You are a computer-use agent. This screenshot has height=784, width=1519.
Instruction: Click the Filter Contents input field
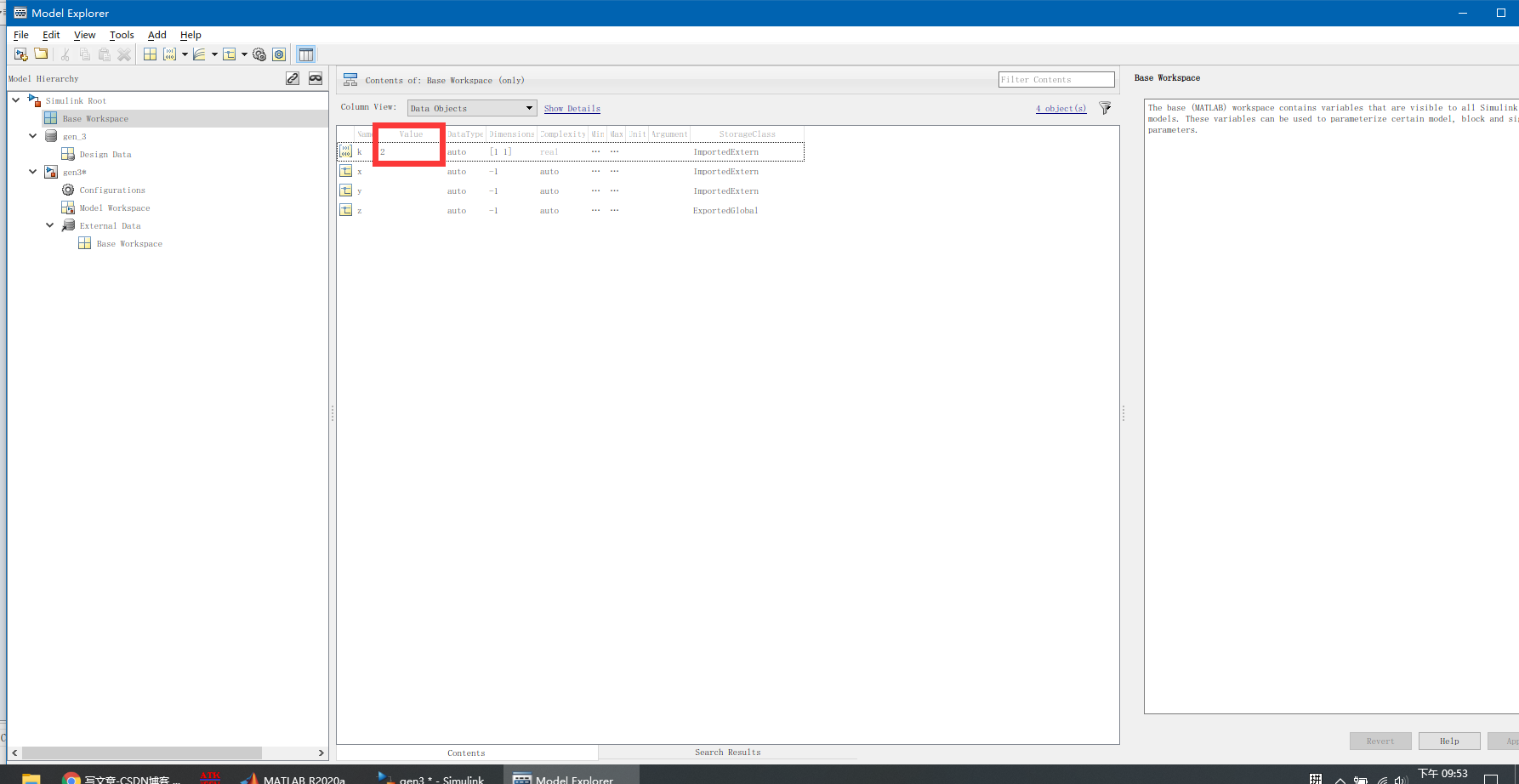coord(1055,78)
